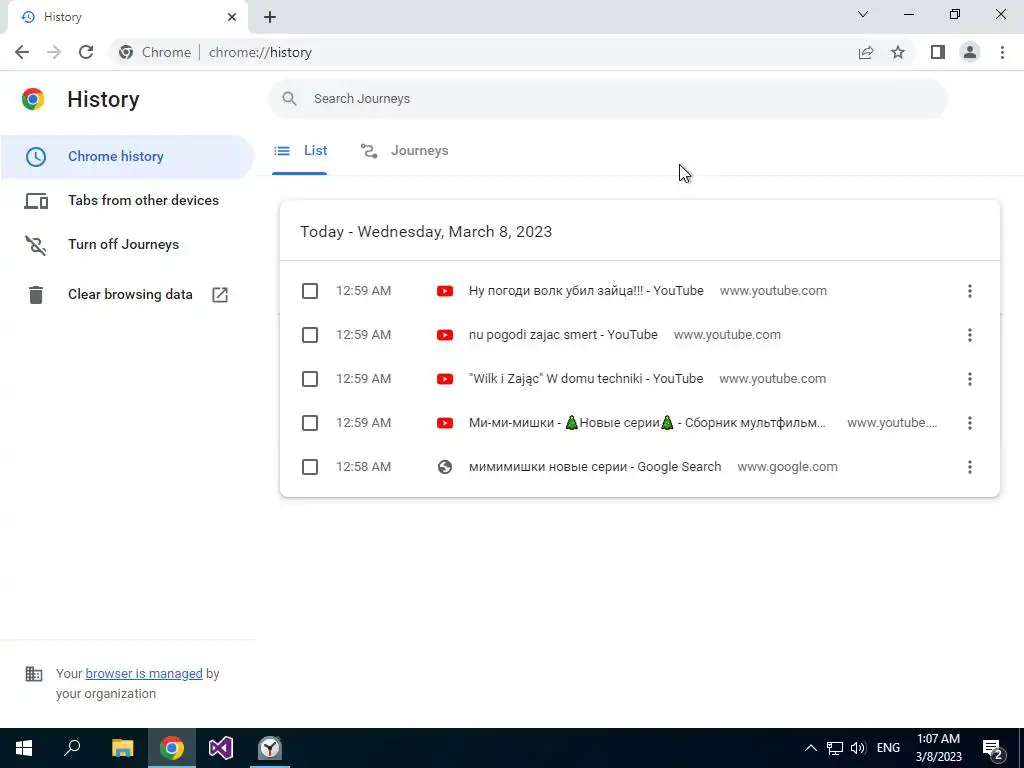
Task: Check the box for Ми-ми-мишки entry
Action: pyautogui.click(x=310, y=423)
